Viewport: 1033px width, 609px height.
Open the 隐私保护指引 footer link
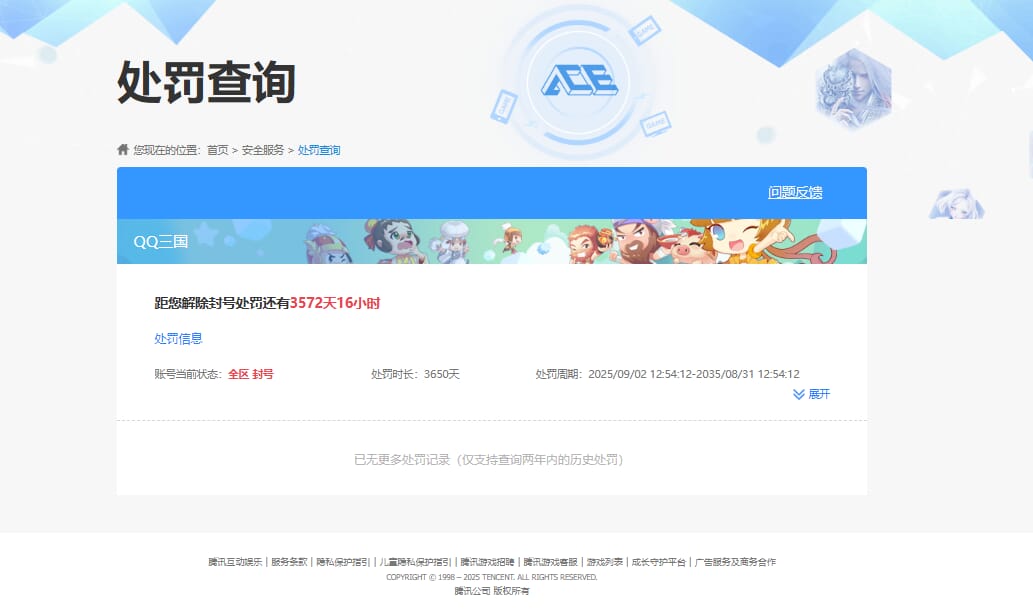point(342,562)
